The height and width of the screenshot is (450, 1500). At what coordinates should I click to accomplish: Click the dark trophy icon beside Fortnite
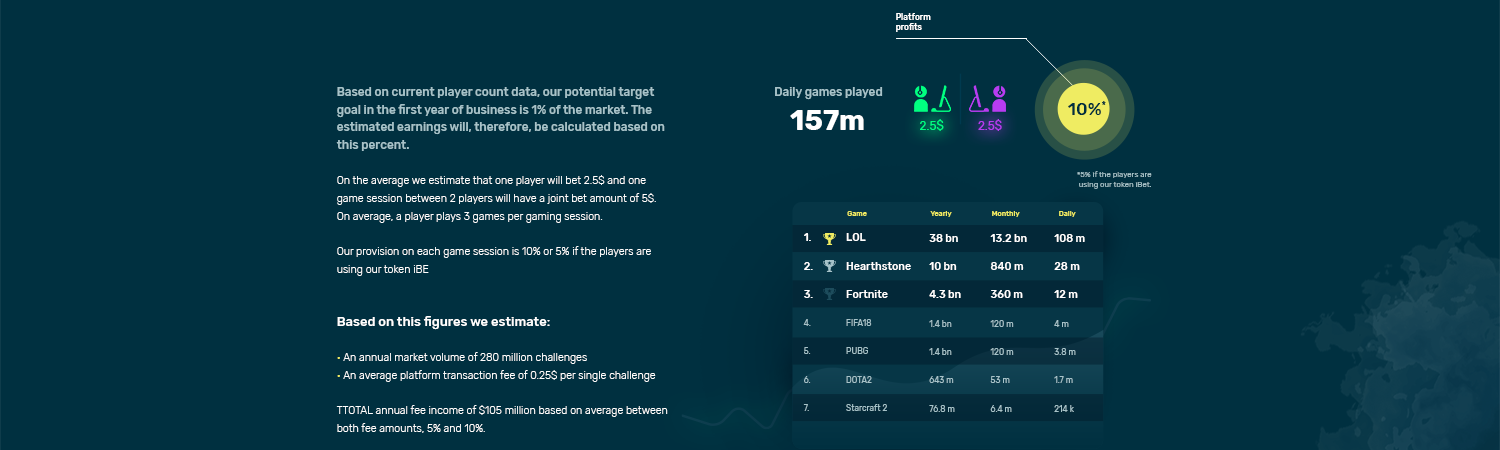829,295
